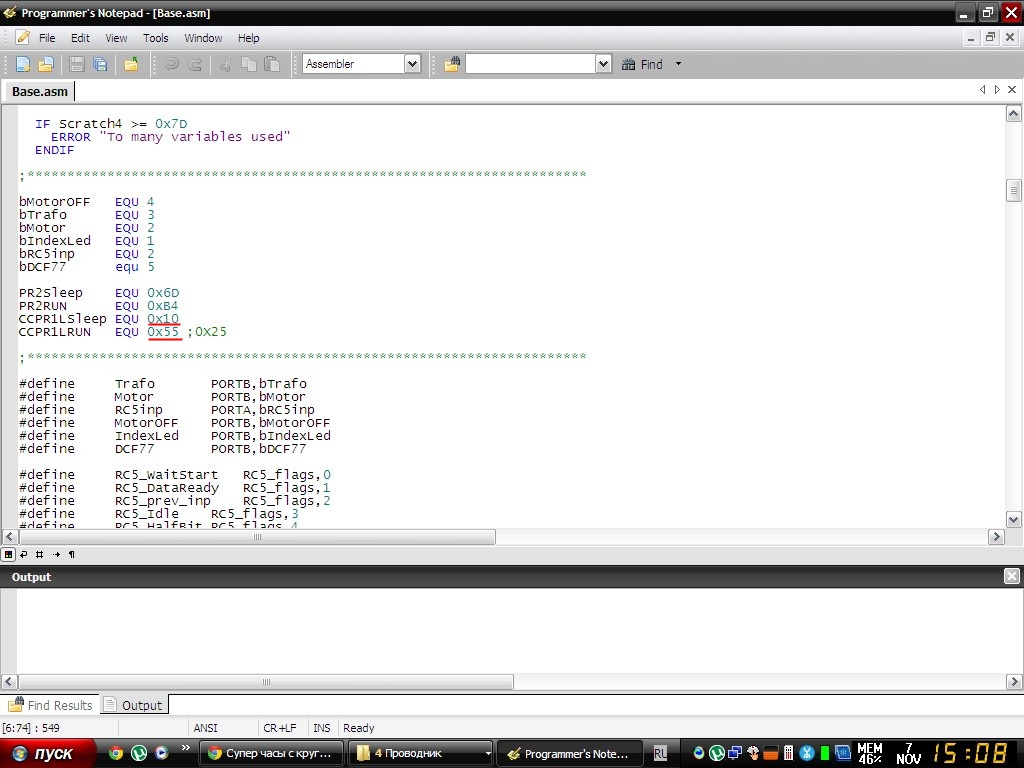Close the Output panel
Viewport: 1024px width, 768px height.
[x=1012, y=577]
